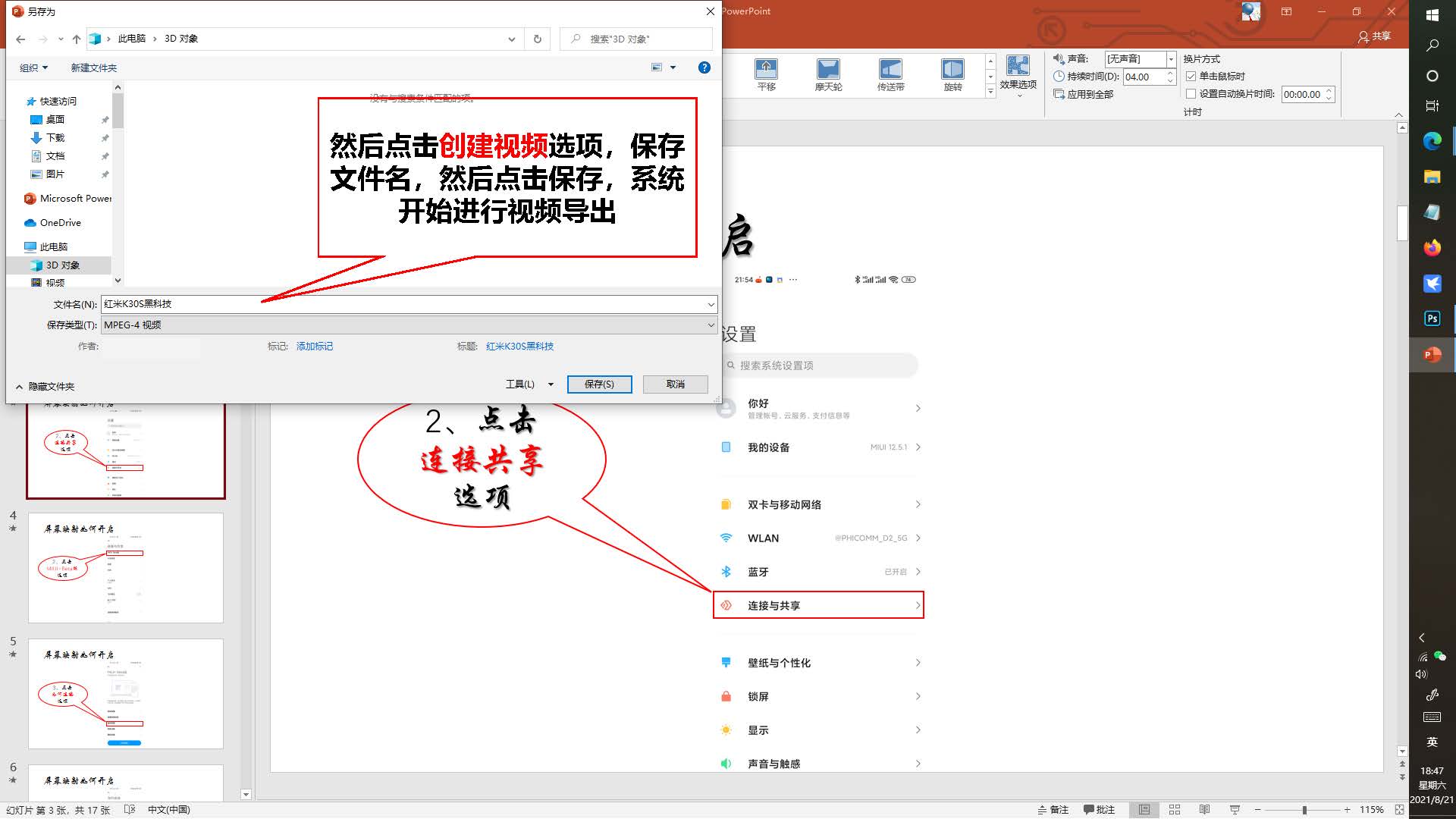Open the 声音 sound dropdown
The image size is (1456, 819).
click(1171, 59)
